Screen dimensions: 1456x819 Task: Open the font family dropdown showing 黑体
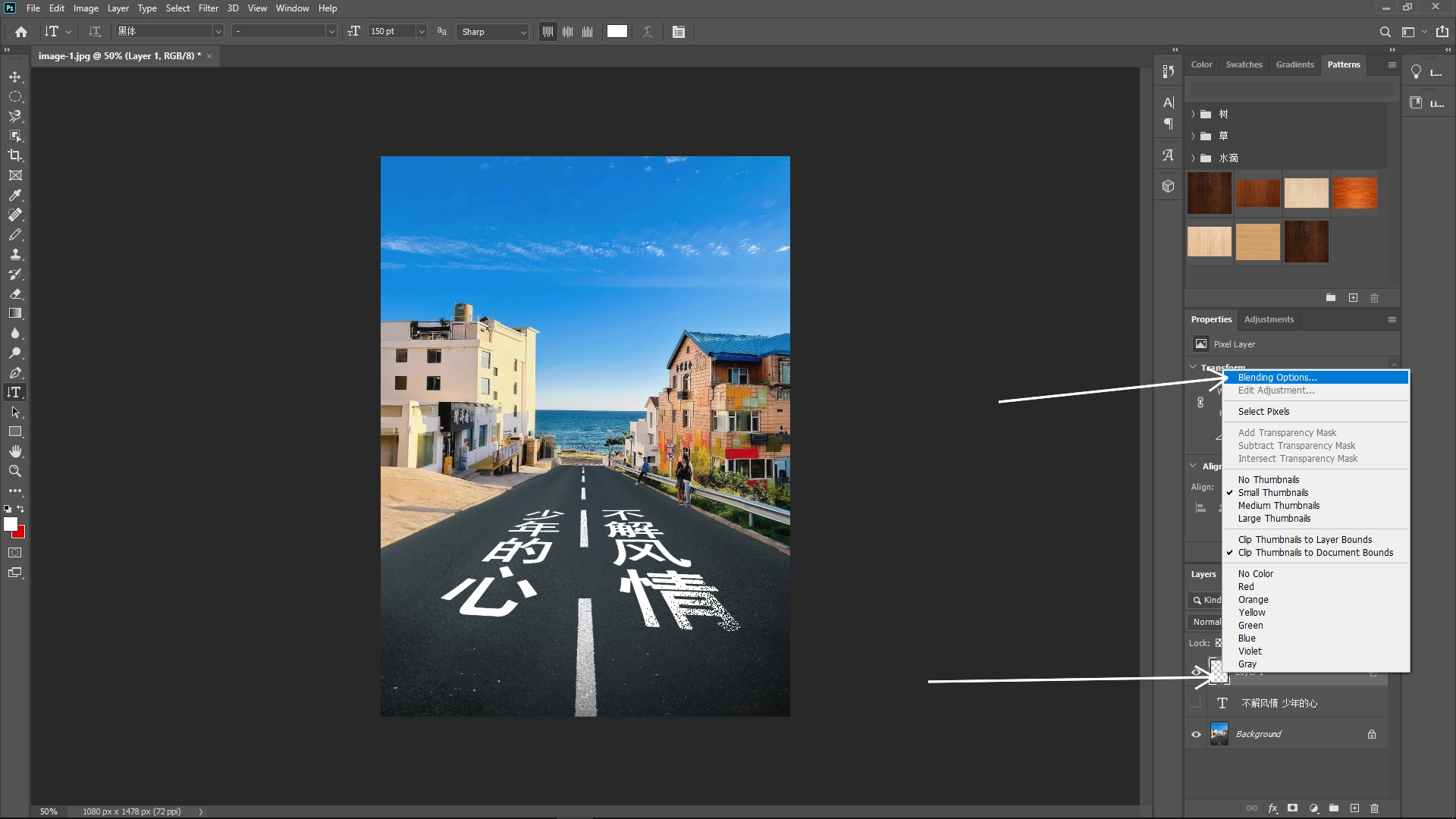[218, 31]
